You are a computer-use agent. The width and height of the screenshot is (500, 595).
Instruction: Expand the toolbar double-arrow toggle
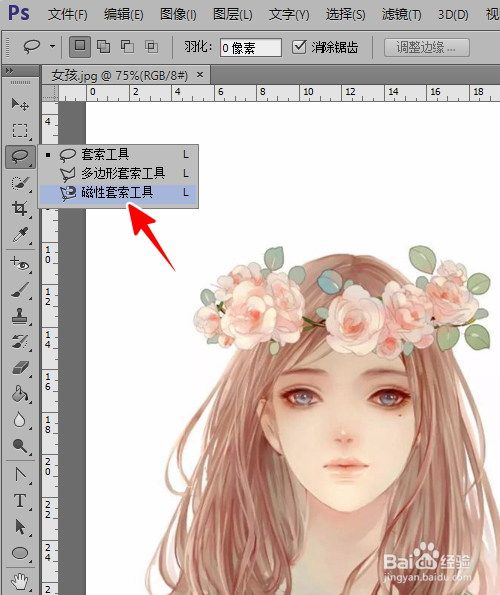point(9,71)
